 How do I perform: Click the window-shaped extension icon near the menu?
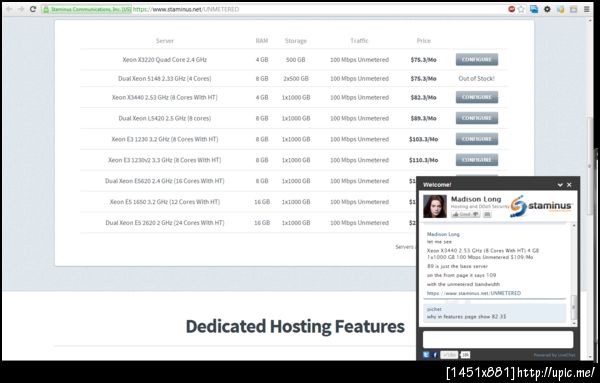pos(573,9)
